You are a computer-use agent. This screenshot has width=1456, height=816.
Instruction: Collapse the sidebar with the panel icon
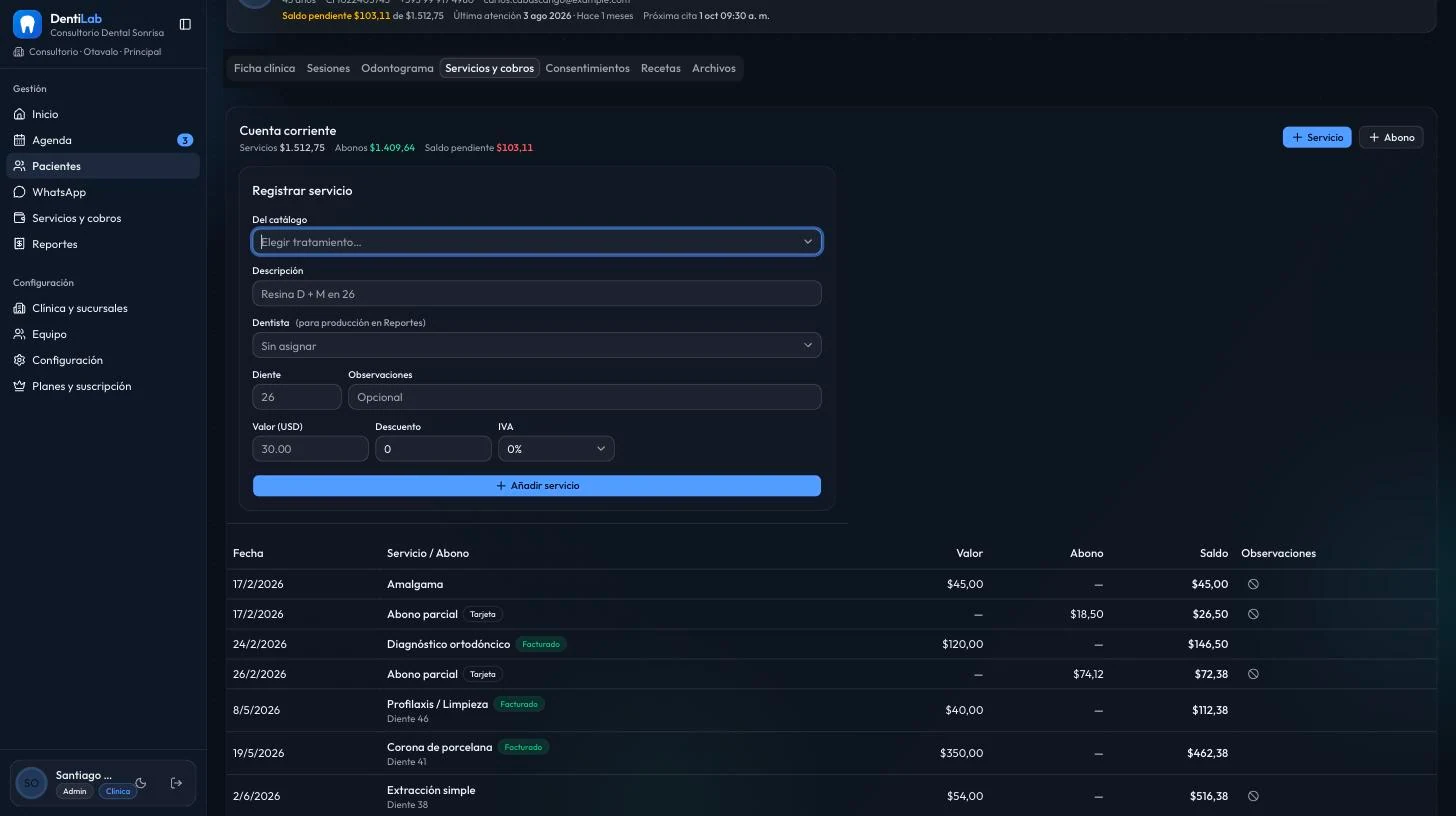click(x=185, y=24)
